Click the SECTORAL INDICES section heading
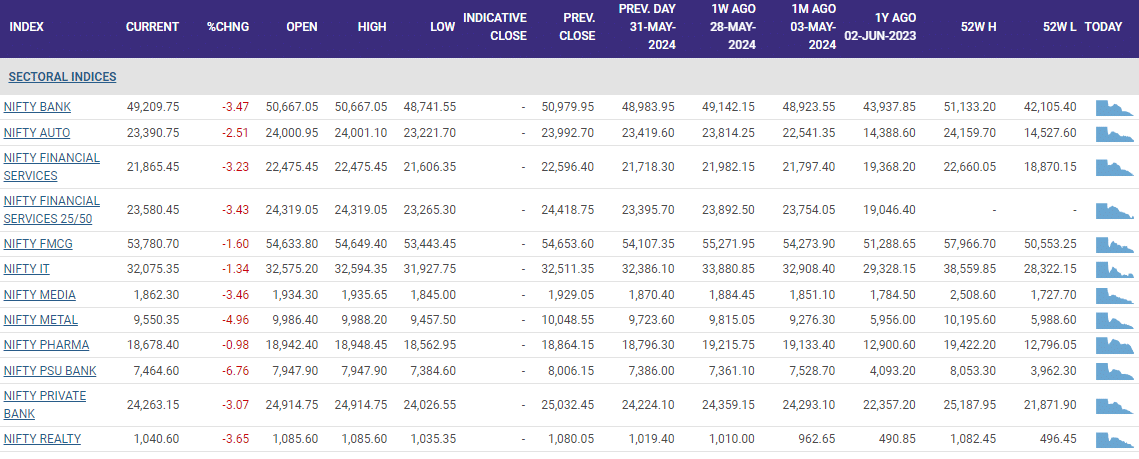Image resolution: width=1139 pixels, height=459 pixels. click(x=62, y=77)
